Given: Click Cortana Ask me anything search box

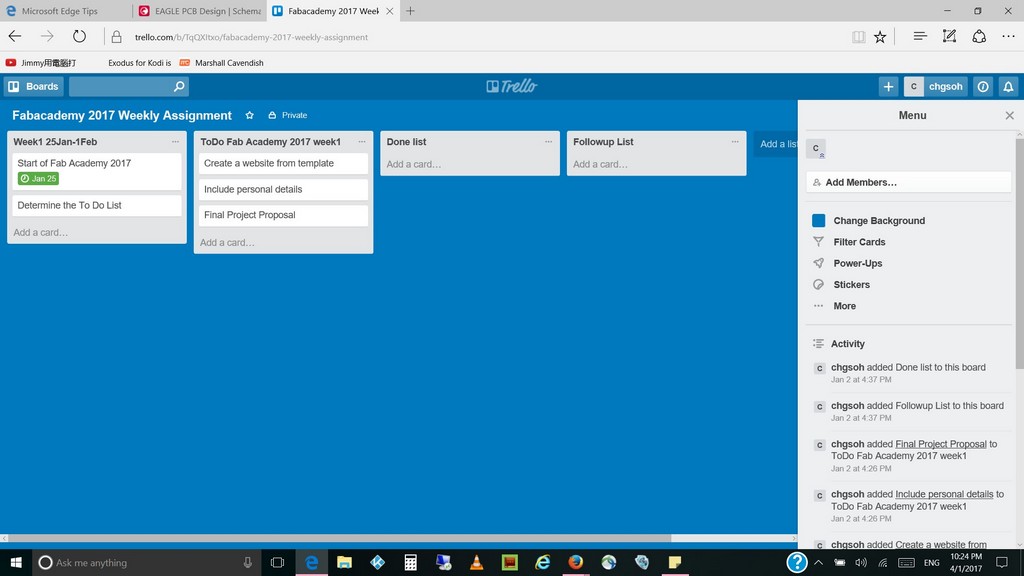Looking at the screenshot, I should pyautogui.click(x=146, y=562).
